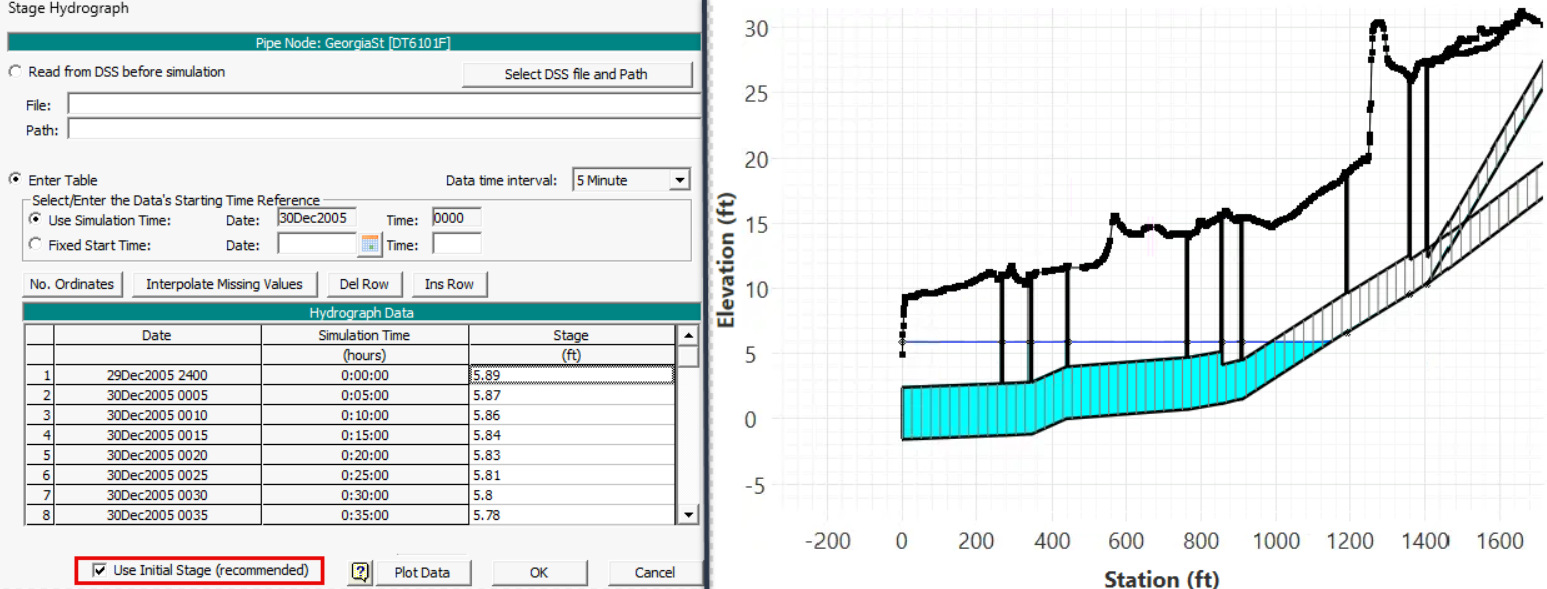Screen dimensions: 1547x589
Task: Choose the Enter Table radio option
Action: click(15, 180)
